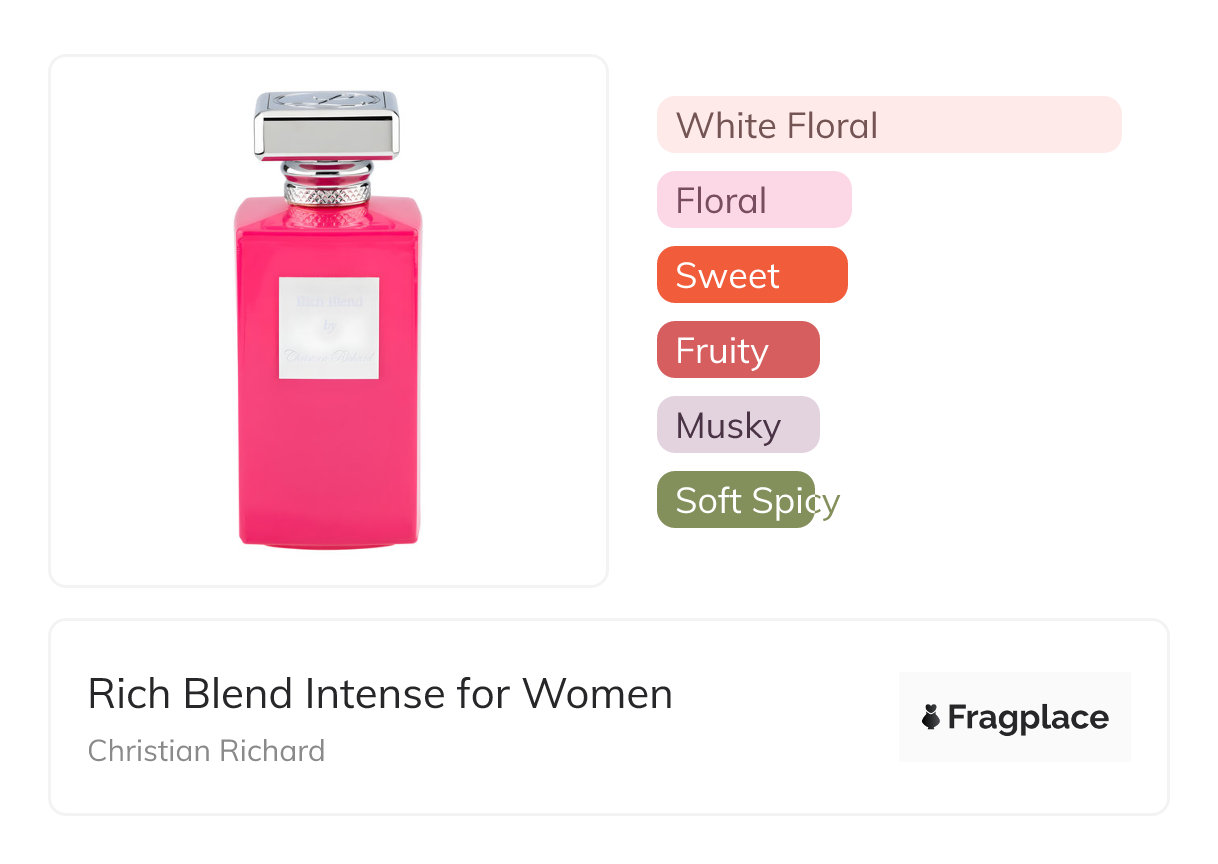Open the Rich Blend Intense for Women title
1218x864 pixels.
click(x=380, y=694)
